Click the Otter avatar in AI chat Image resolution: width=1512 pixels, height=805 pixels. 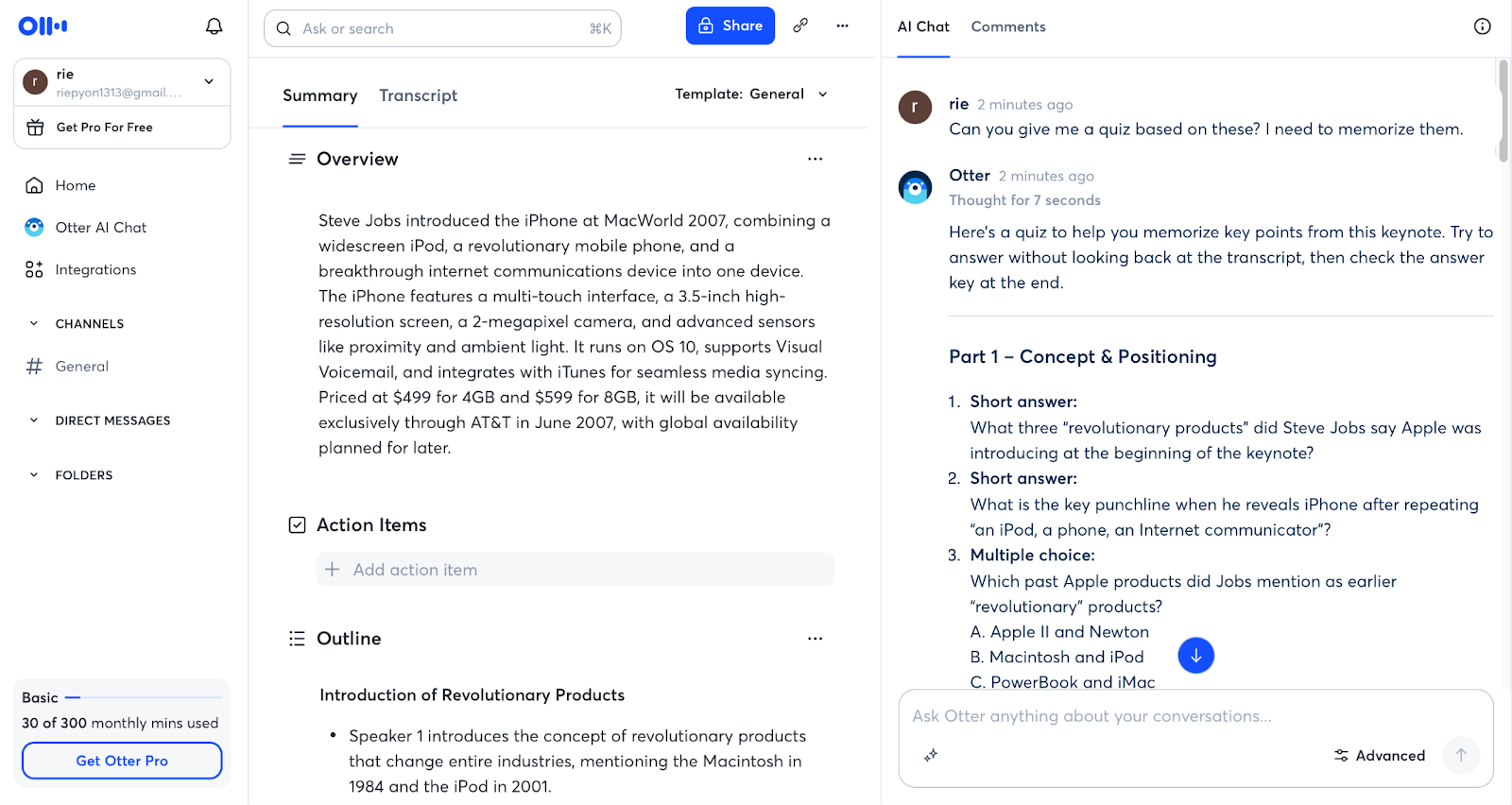(x=915, y=188)
